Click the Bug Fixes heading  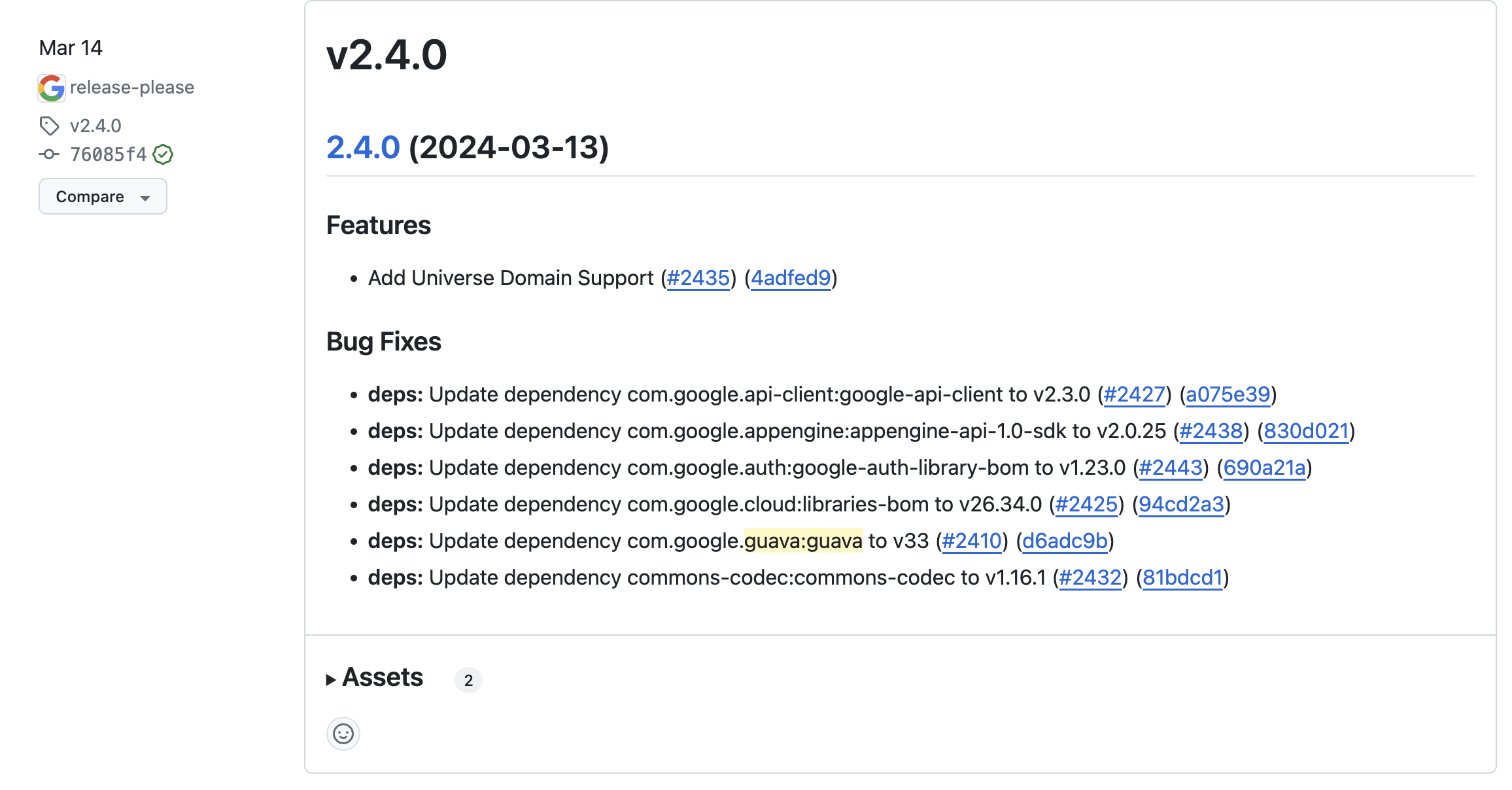(x=384, y=342)
